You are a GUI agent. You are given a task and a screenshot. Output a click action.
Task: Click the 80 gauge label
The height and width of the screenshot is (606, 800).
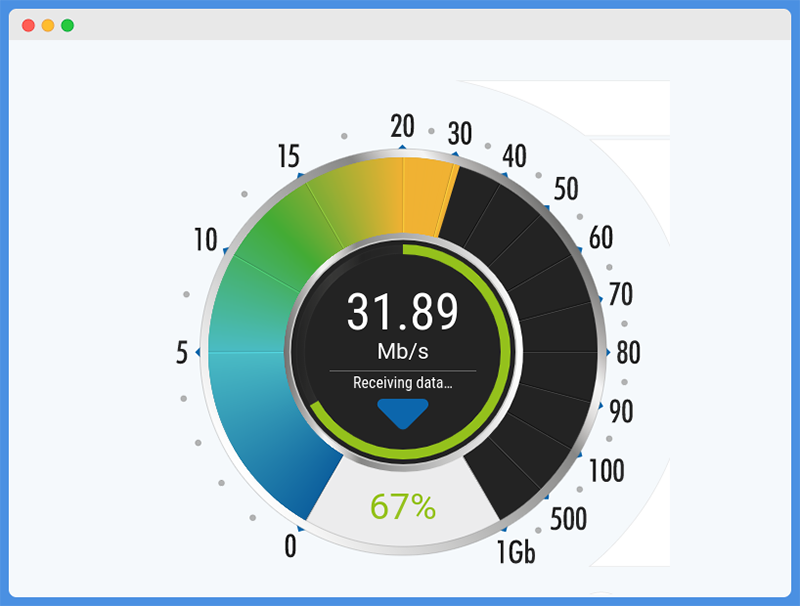[x=629, y=353]
